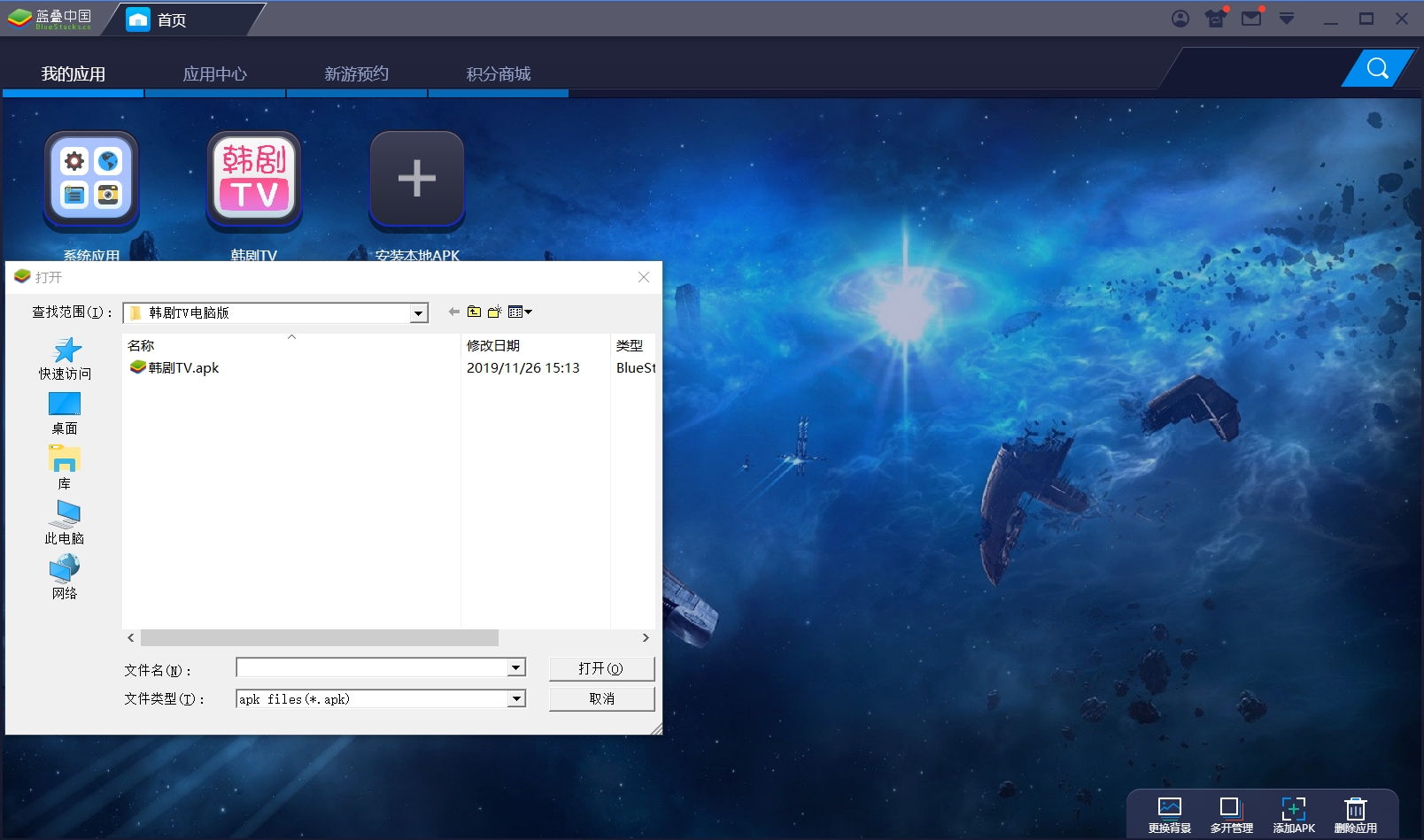Click the 安装本地APK plus icon
Viewport: 1424px width, 840px height.
416,178
